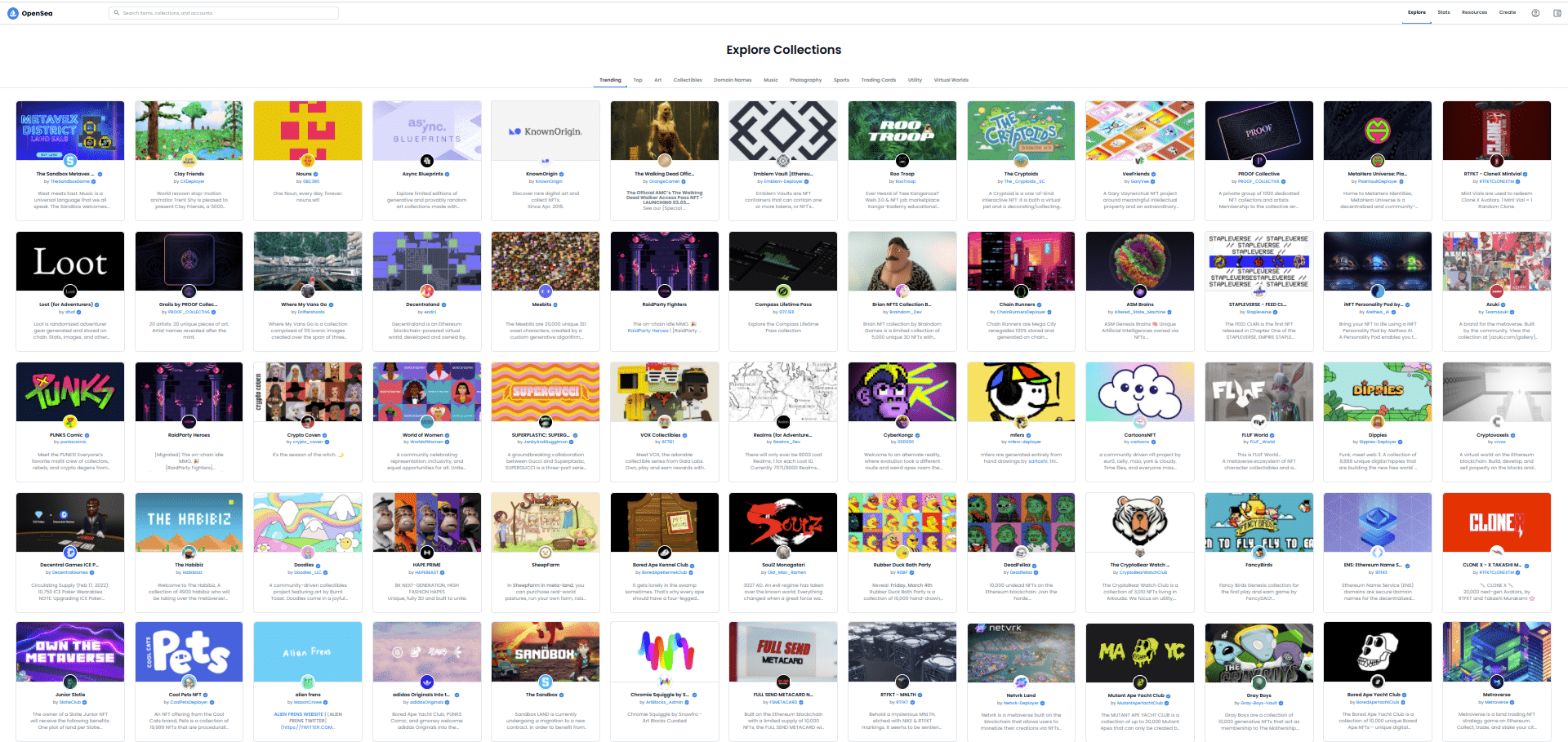
Task: Click the MetaHero Universe green avatar
Action: click(x=1378, y=161)
